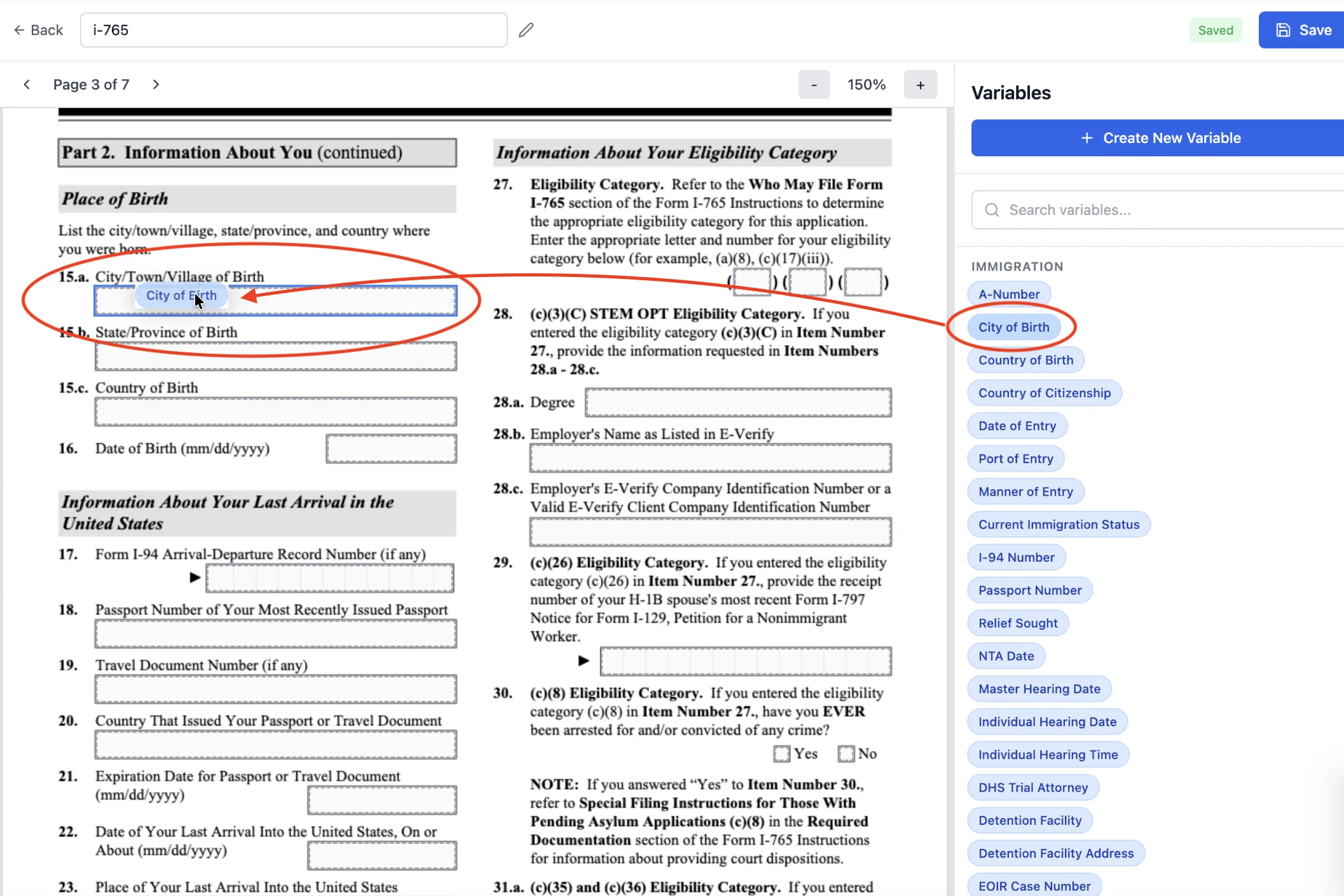Click the Back arrow button
1344x896 pixels.
(38, 30)
